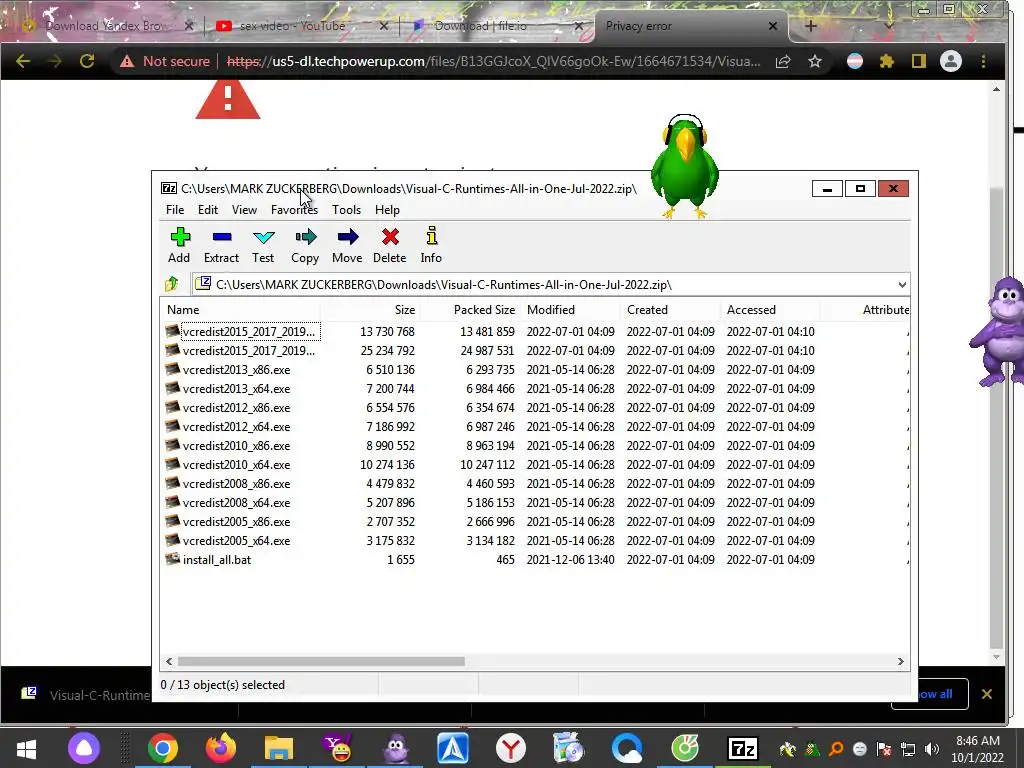Choose the Move toolbar icon
Screen dimensions: 1024x768
click(x=347, y=236)
